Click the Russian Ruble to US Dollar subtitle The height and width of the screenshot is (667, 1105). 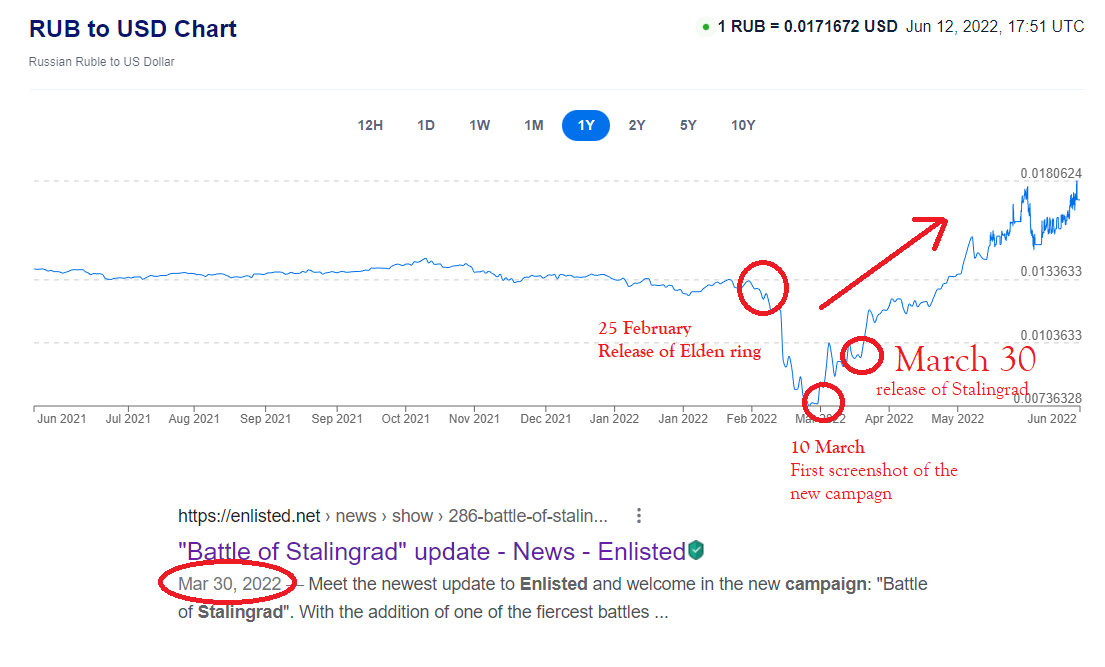point(101,62)
